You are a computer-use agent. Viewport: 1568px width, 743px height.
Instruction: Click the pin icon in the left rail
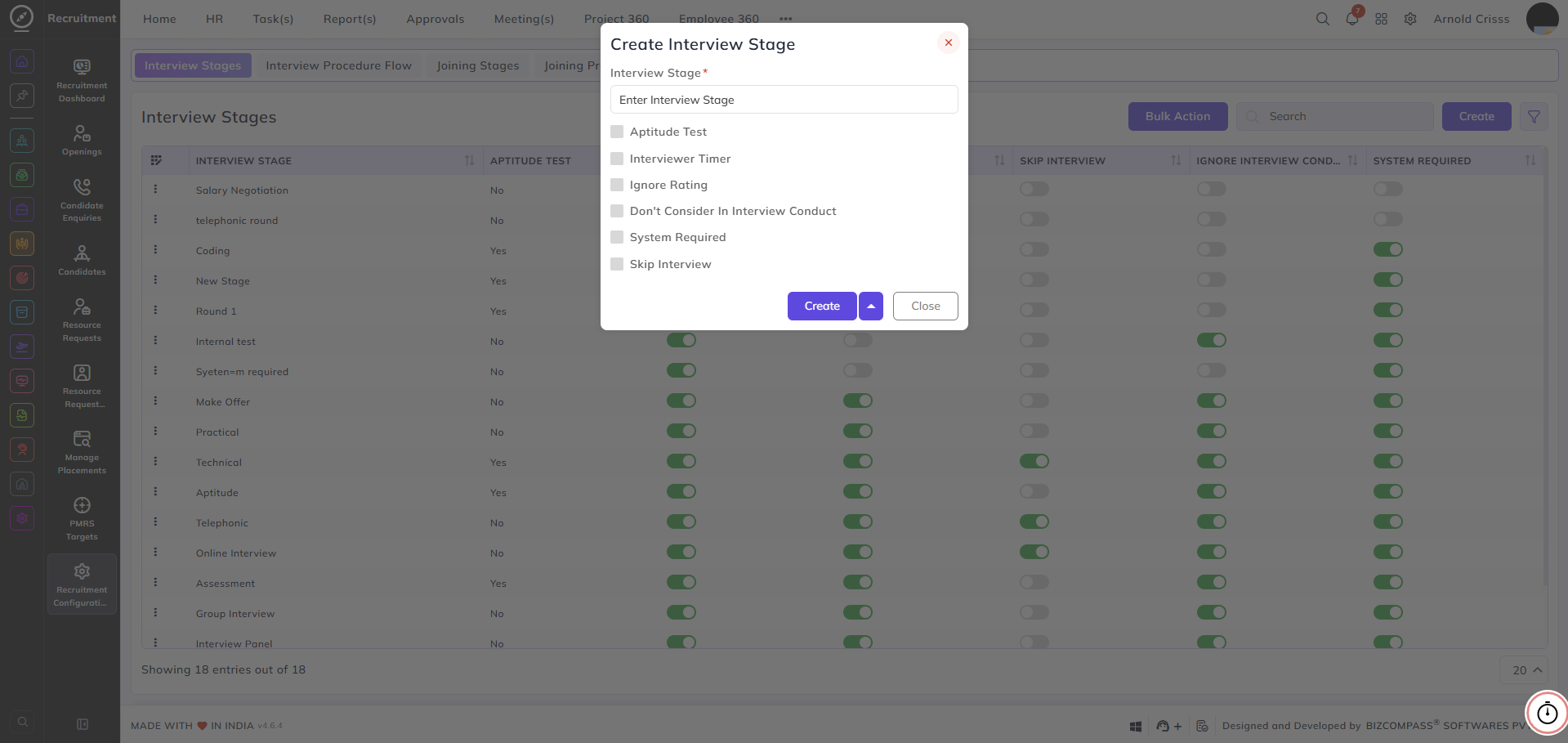pos(22,96)
